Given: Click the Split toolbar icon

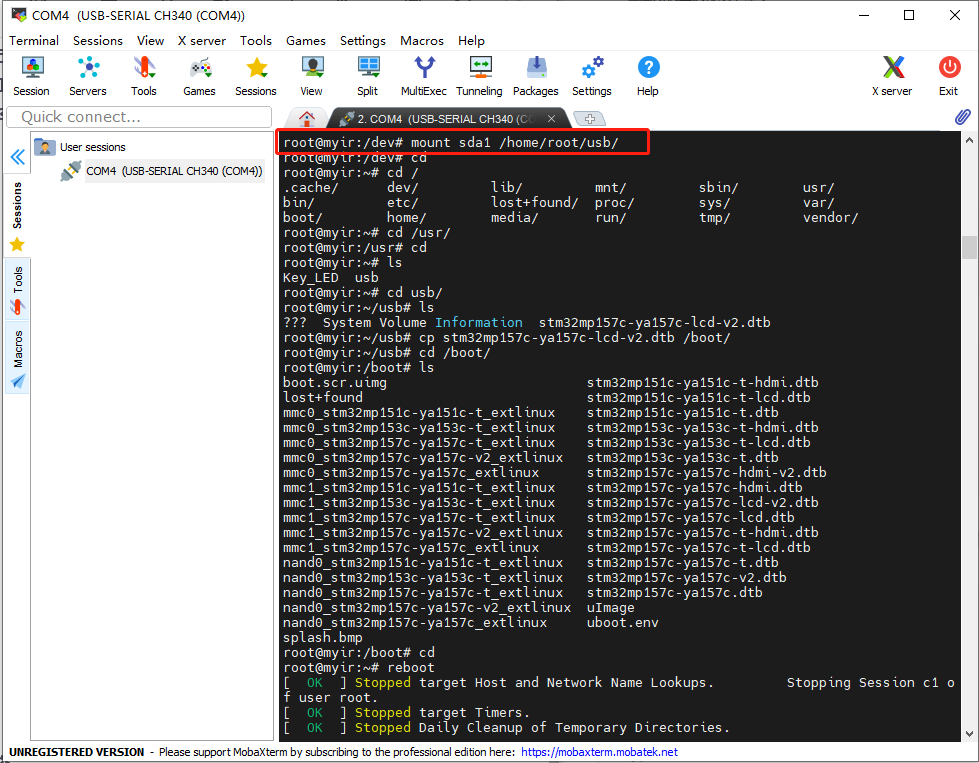Looking at the screenshot, I should (x=368, y=76).
